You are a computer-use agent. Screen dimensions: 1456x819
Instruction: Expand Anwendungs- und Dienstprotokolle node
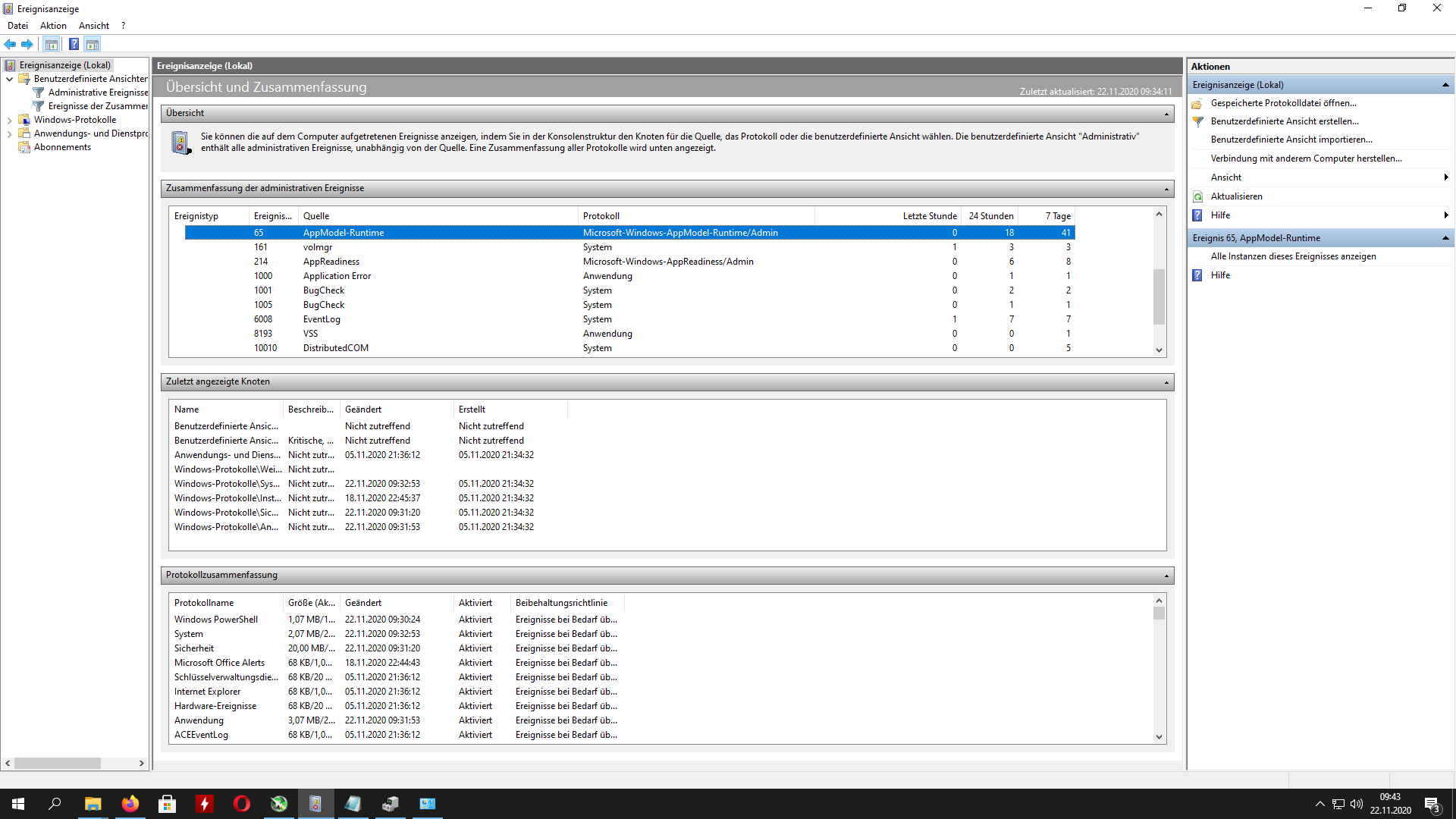(x=9, y=133)
